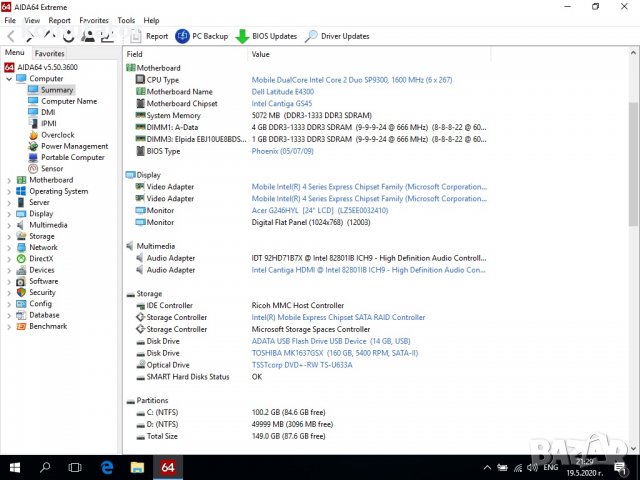Click the Motherboard icon in the tree
The width and height of the screenshot is (640, 480).
click(x=21, y=180)
